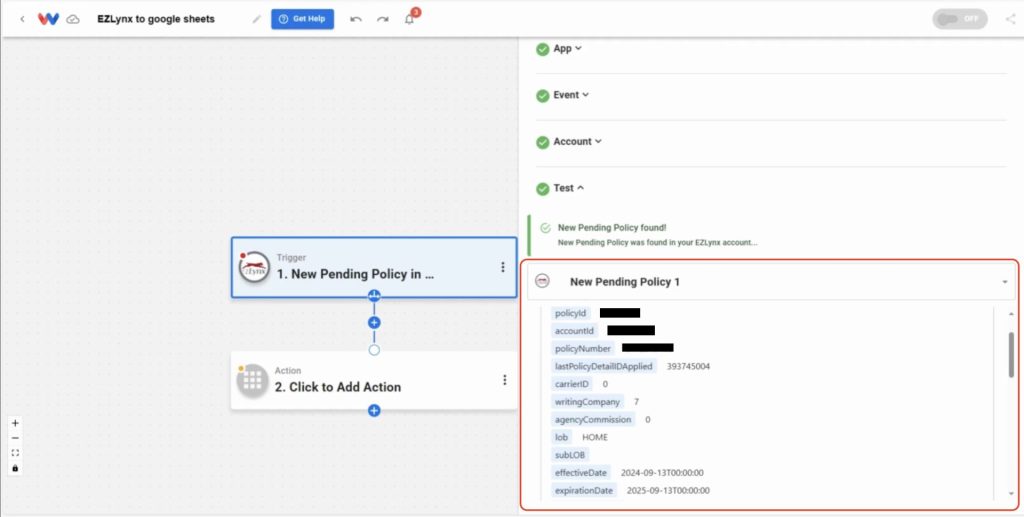Click the lastPolicyDetailIDApplied field label
The image size is (1024, 517).
click(x=604, y=366)
